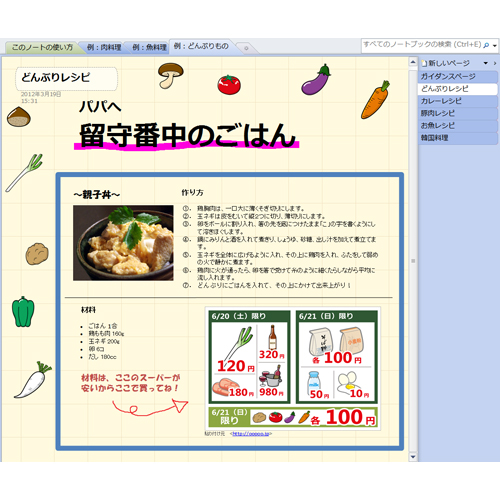Click the だし 180cc ingredient line
The width and height of the screenshot is (500, 500).
tap(102, 357)
